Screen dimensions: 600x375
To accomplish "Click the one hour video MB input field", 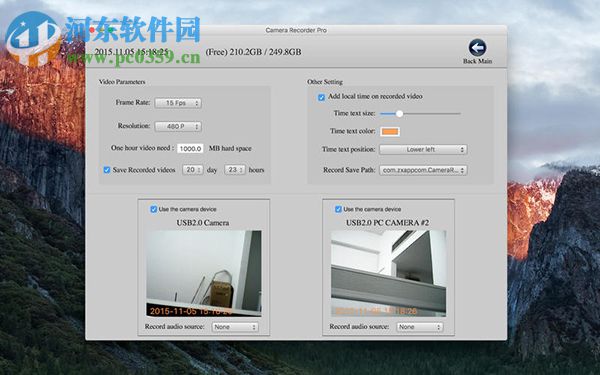I will [190, 148].
